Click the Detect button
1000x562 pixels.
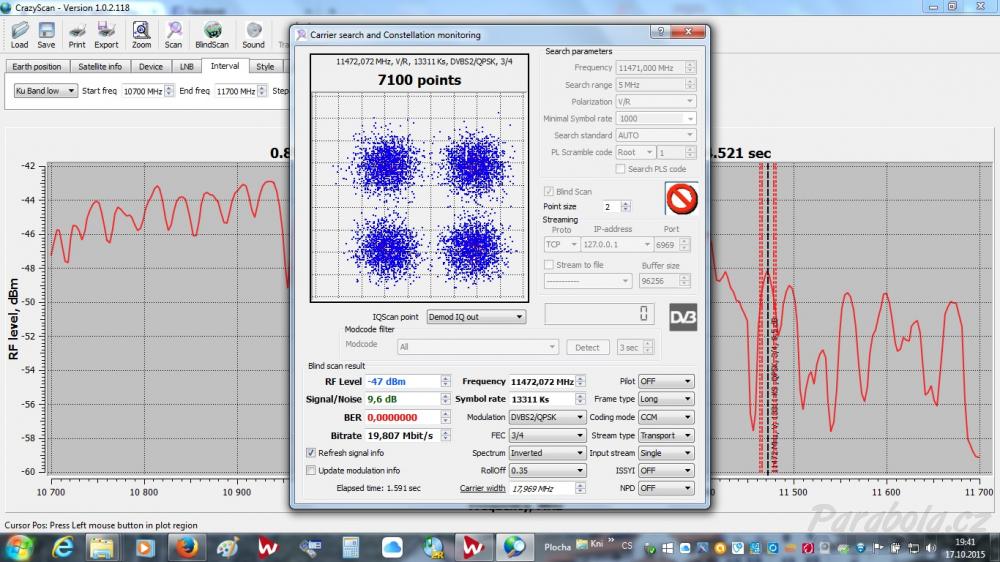click(587, 348)
